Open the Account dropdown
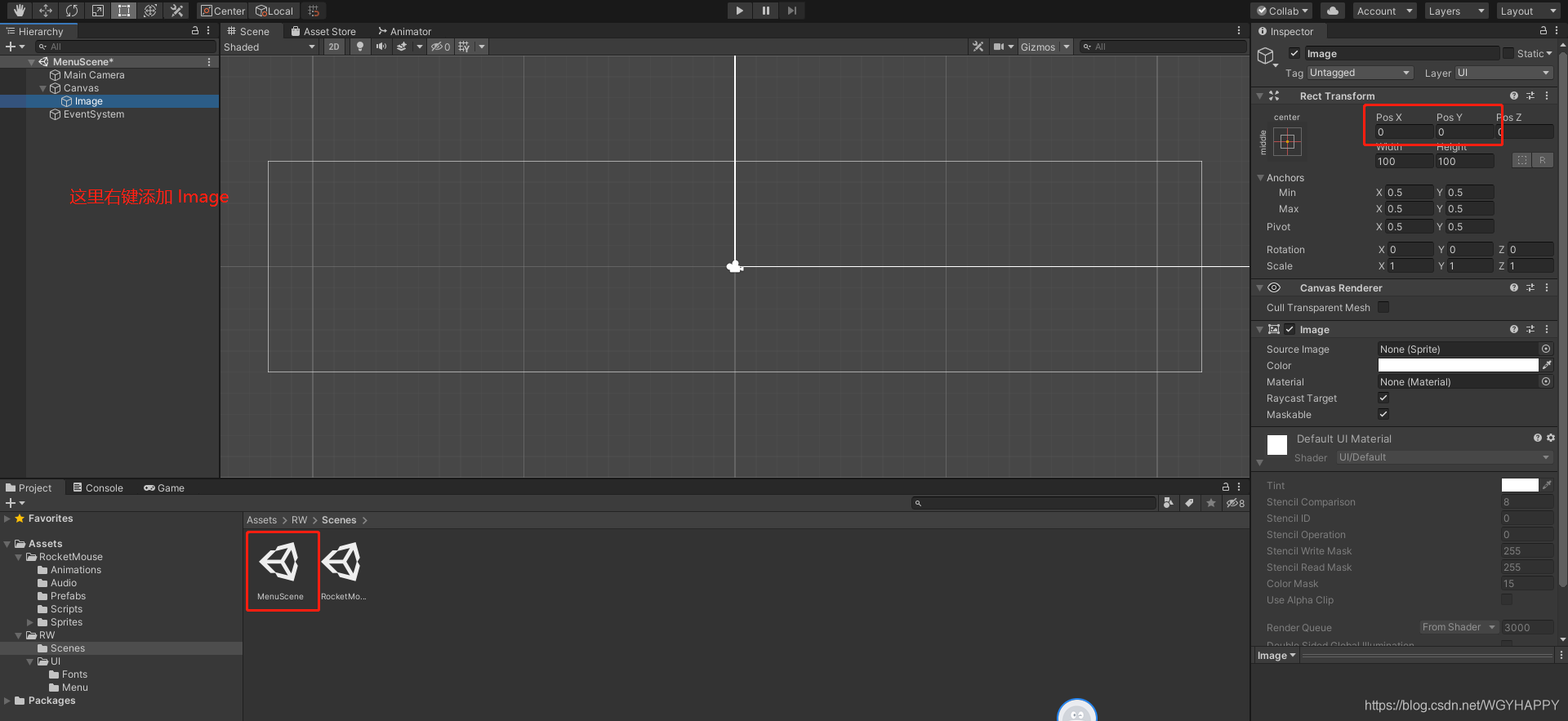Viewport: 1568px width, 721px height. coord(1384,11)
